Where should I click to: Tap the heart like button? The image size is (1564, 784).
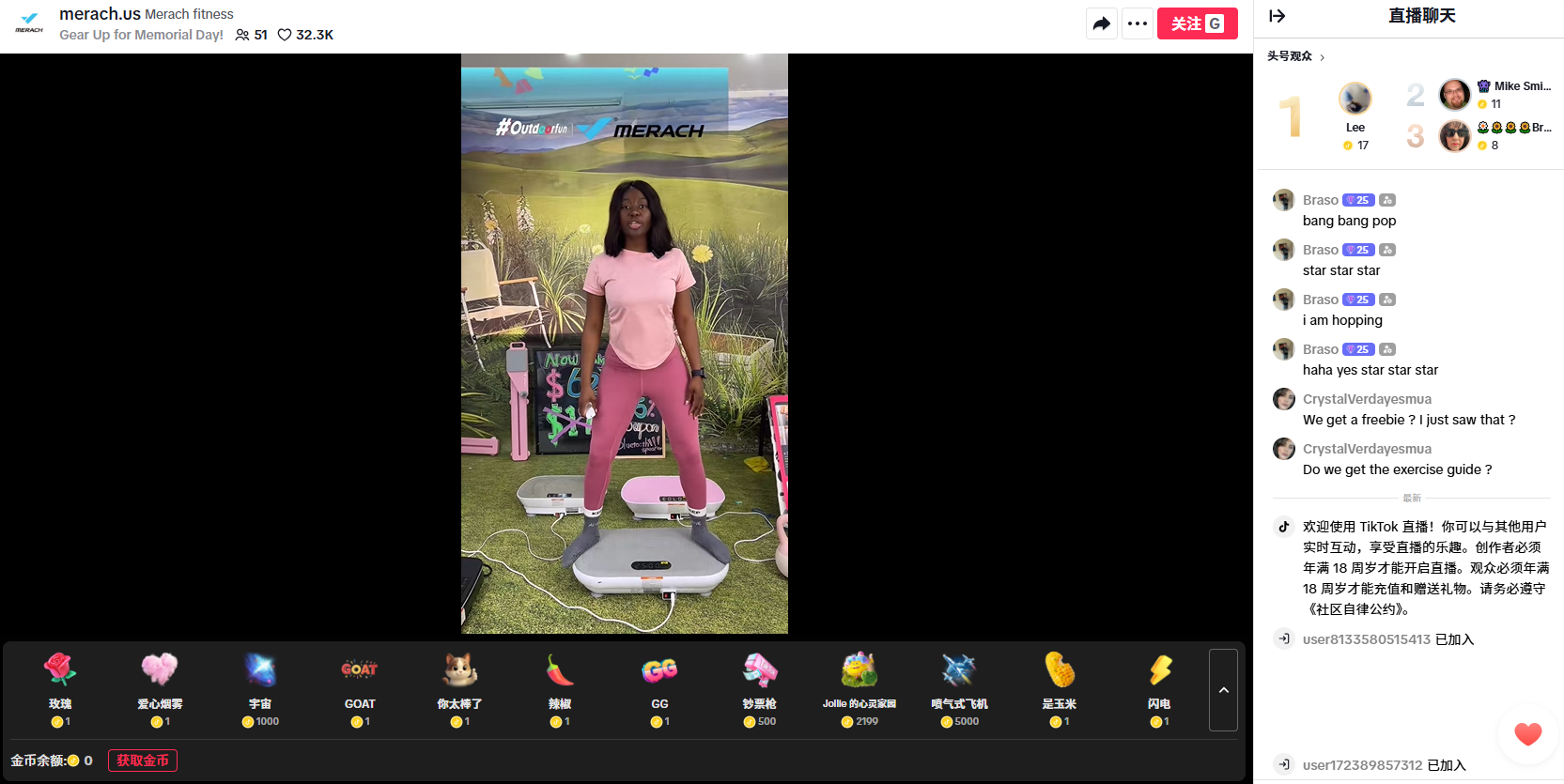(x=1527, y=733)
